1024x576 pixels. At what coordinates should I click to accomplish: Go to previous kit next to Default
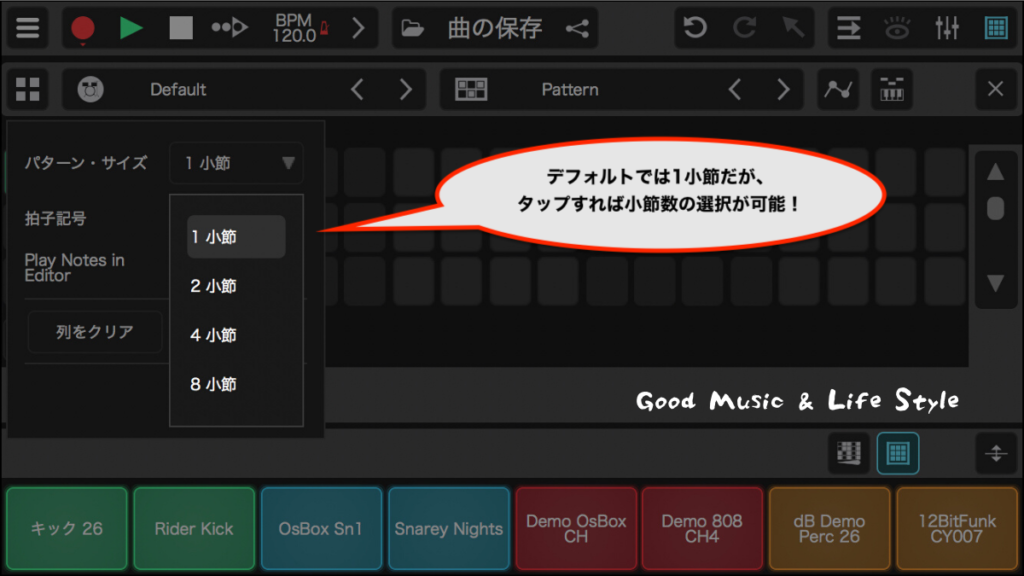tap(357, 89)
